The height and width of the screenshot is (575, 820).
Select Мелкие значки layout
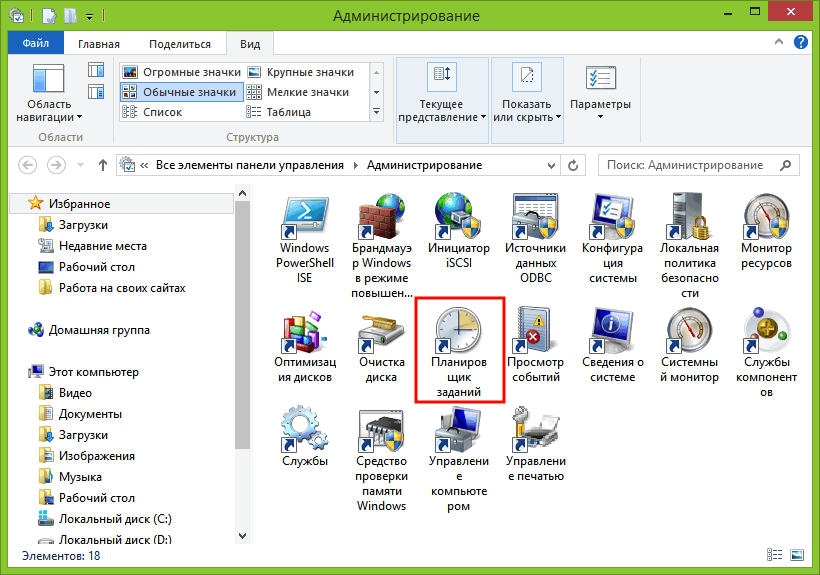click(298, 92)
